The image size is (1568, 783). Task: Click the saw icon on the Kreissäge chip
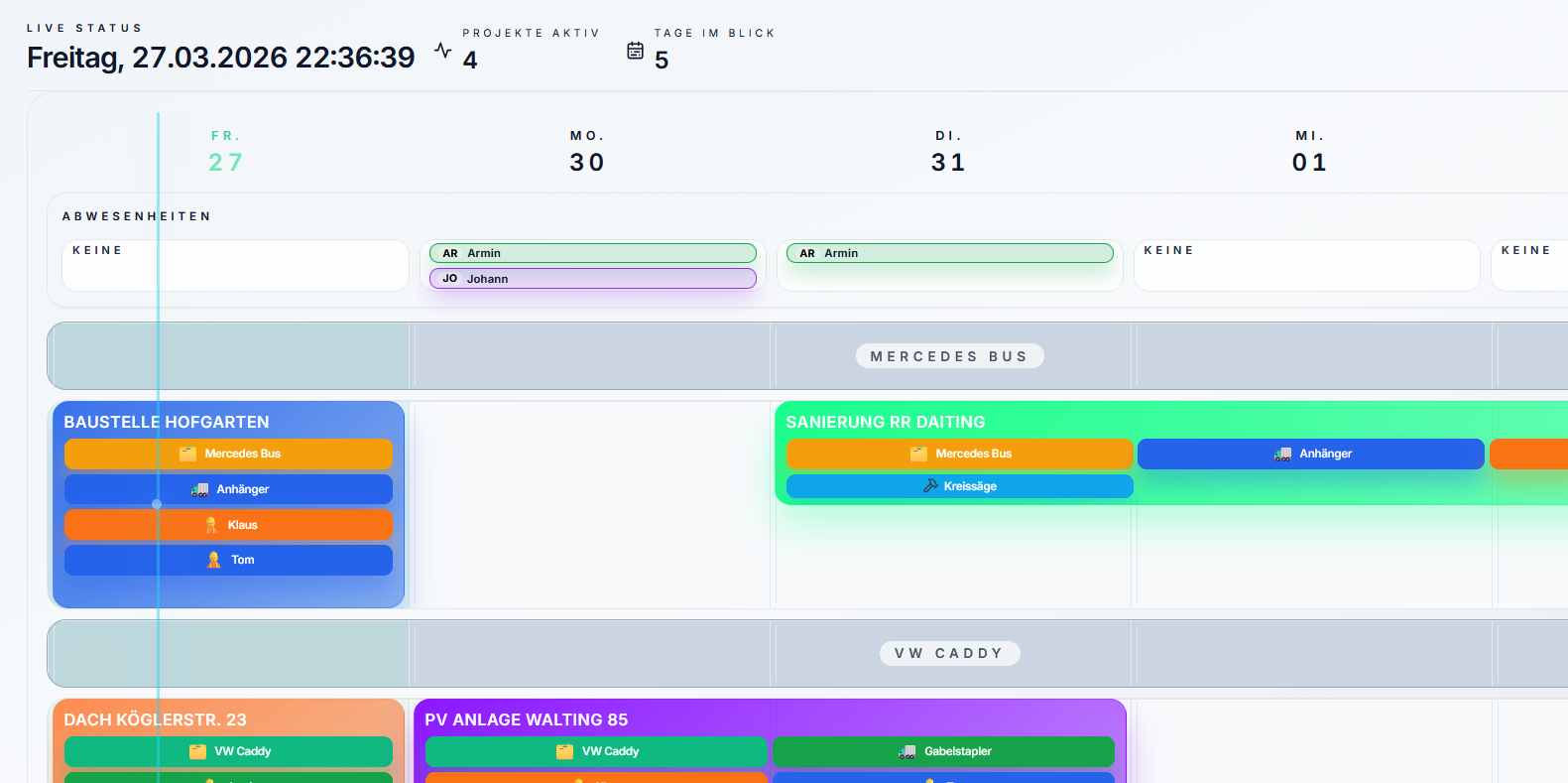(930, 486)
